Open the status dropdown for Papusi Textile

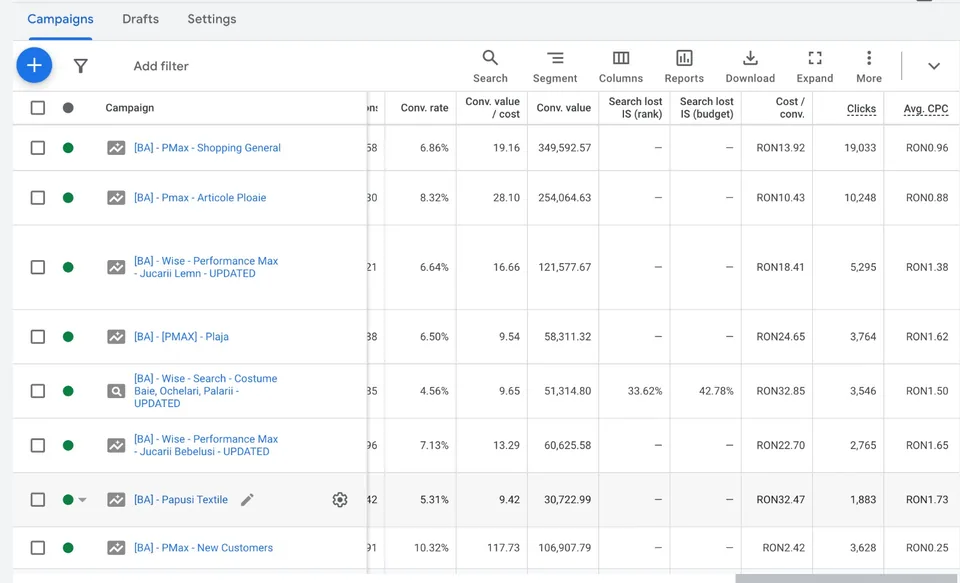pyautogui.click(x=83, y=500)
